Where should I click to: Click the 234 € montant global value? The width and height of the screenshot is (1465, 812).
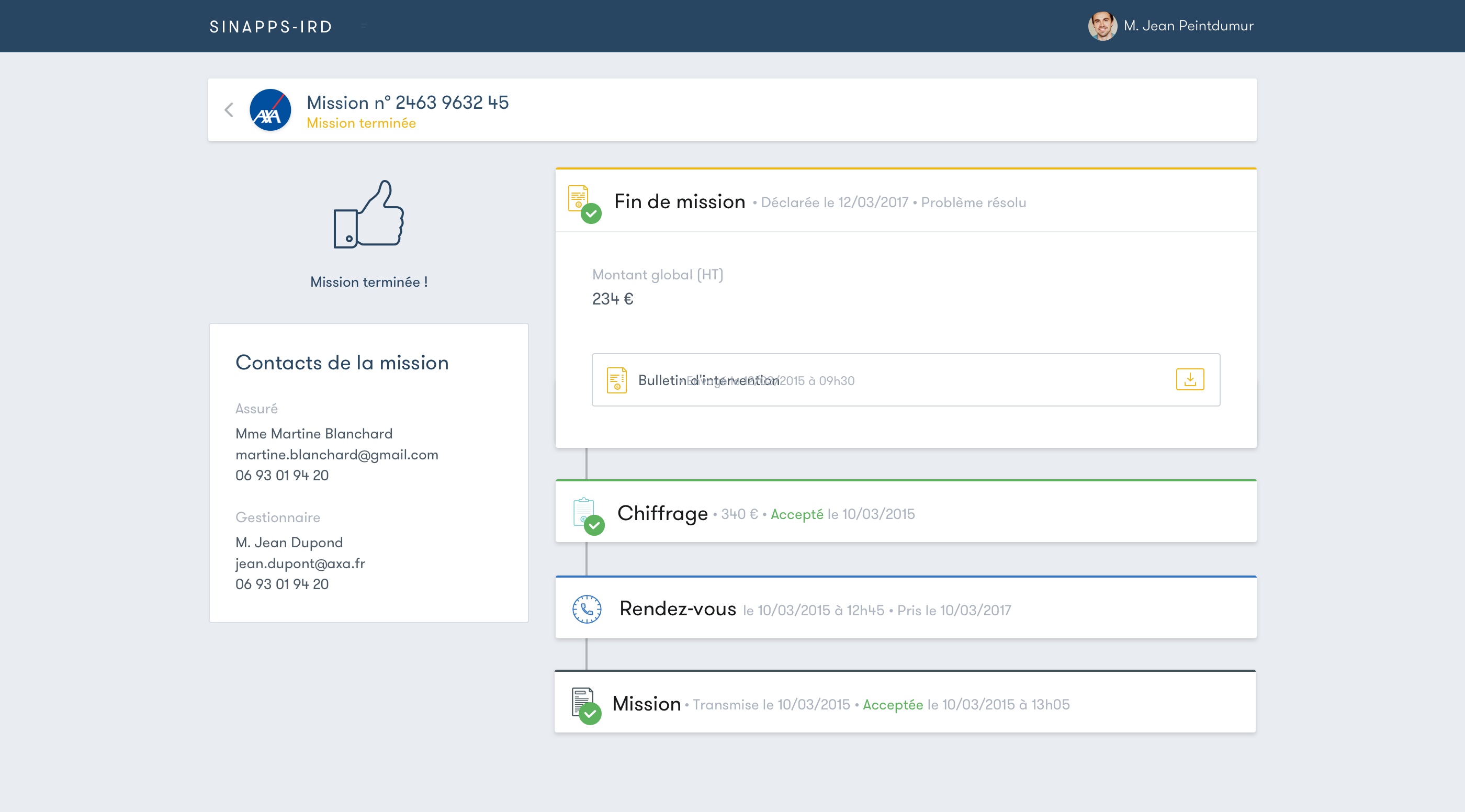613,299
